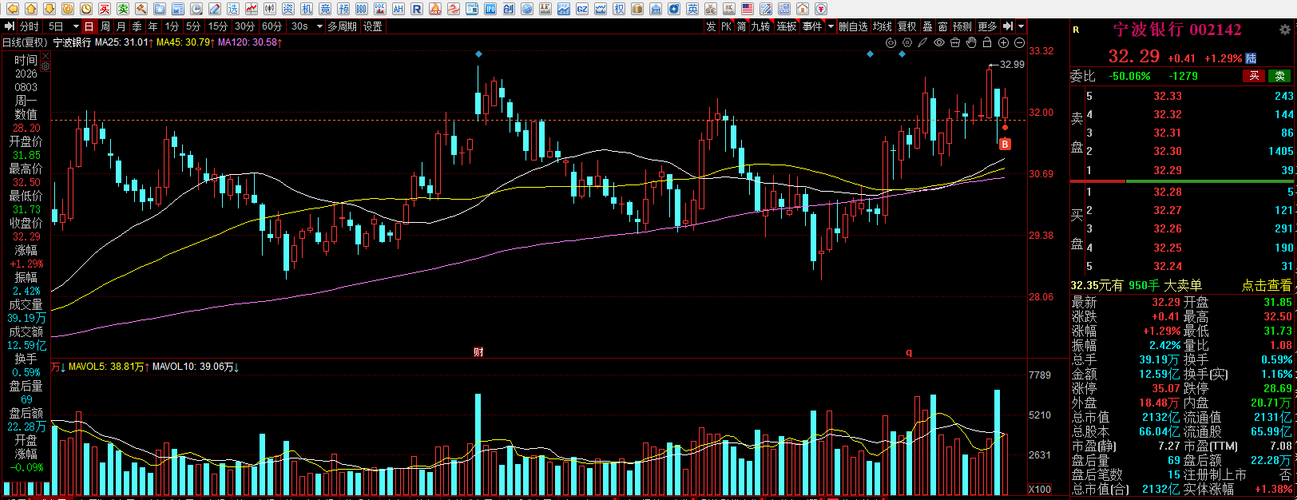The height and width of the screenshot is (500, 1297).
Task: Select the 日 daily period tab
Action: [89, 26]
